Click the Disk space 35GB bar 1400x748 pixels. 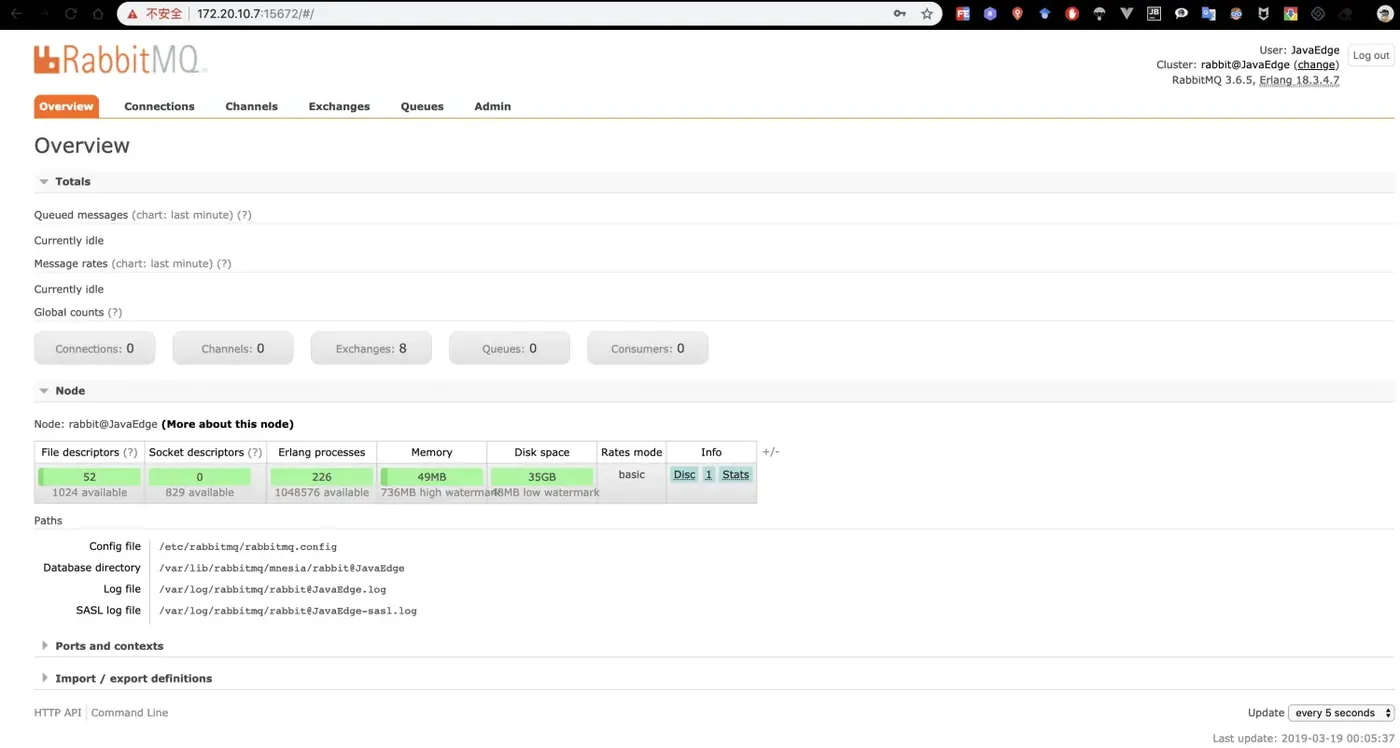[x=541, y=477]
